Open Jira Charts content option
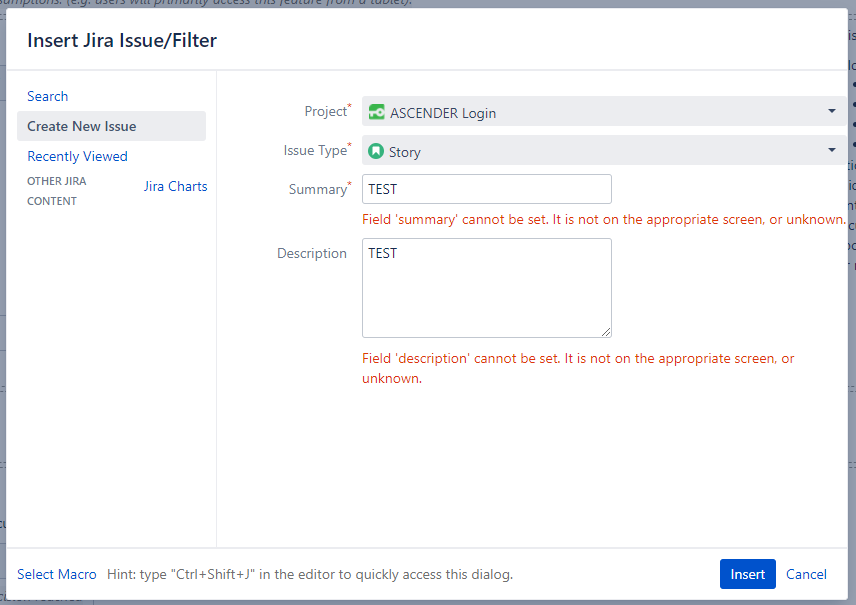 coord(175,186)
